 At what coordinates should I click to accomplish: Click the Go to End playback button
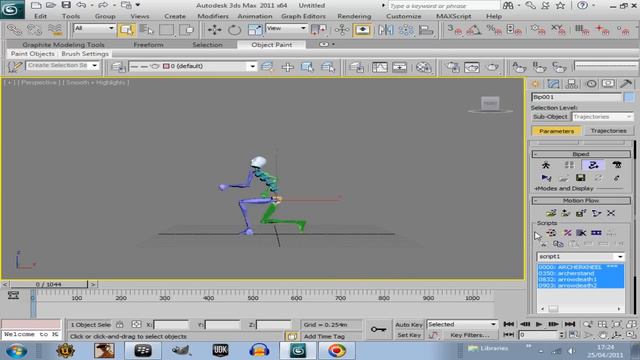click(x=569, y=324)
